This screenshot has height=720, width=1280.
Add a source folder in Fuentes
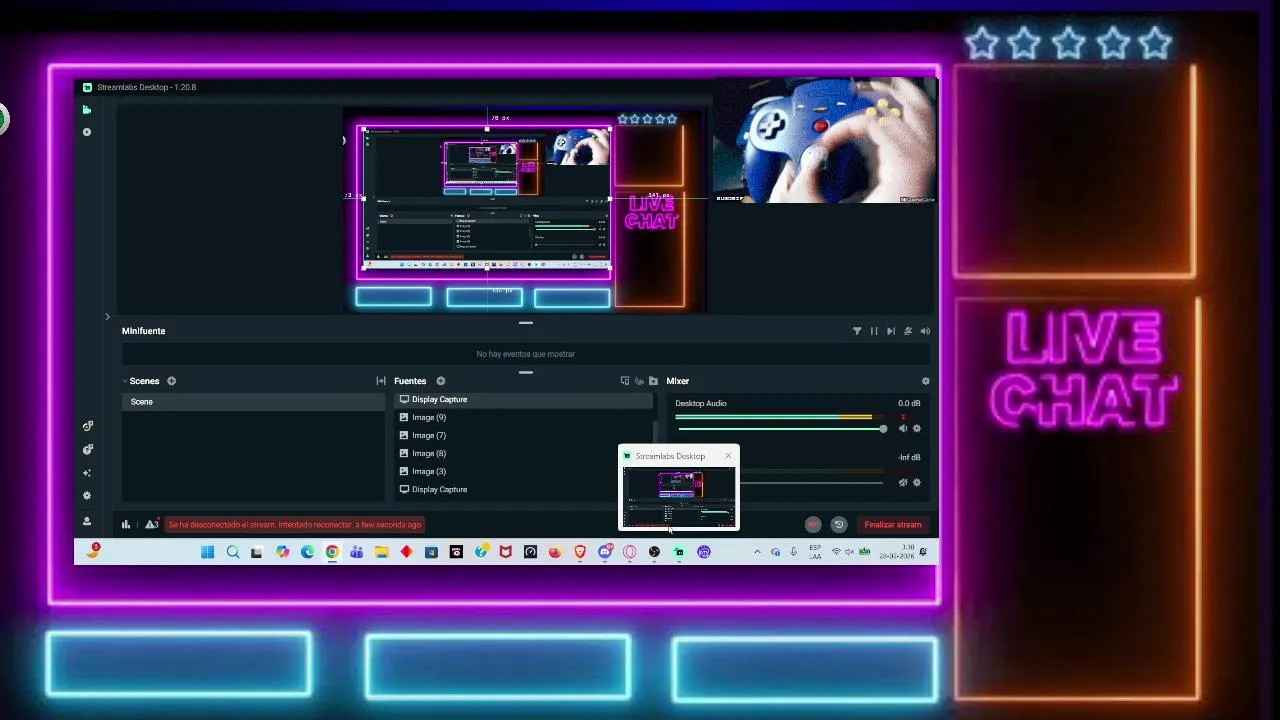coord(653,381)
